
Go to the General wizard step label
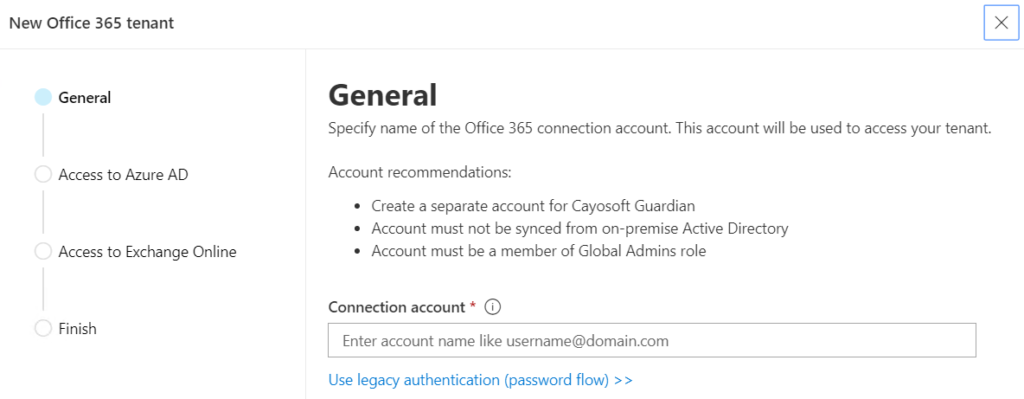[x=85, y=97]
